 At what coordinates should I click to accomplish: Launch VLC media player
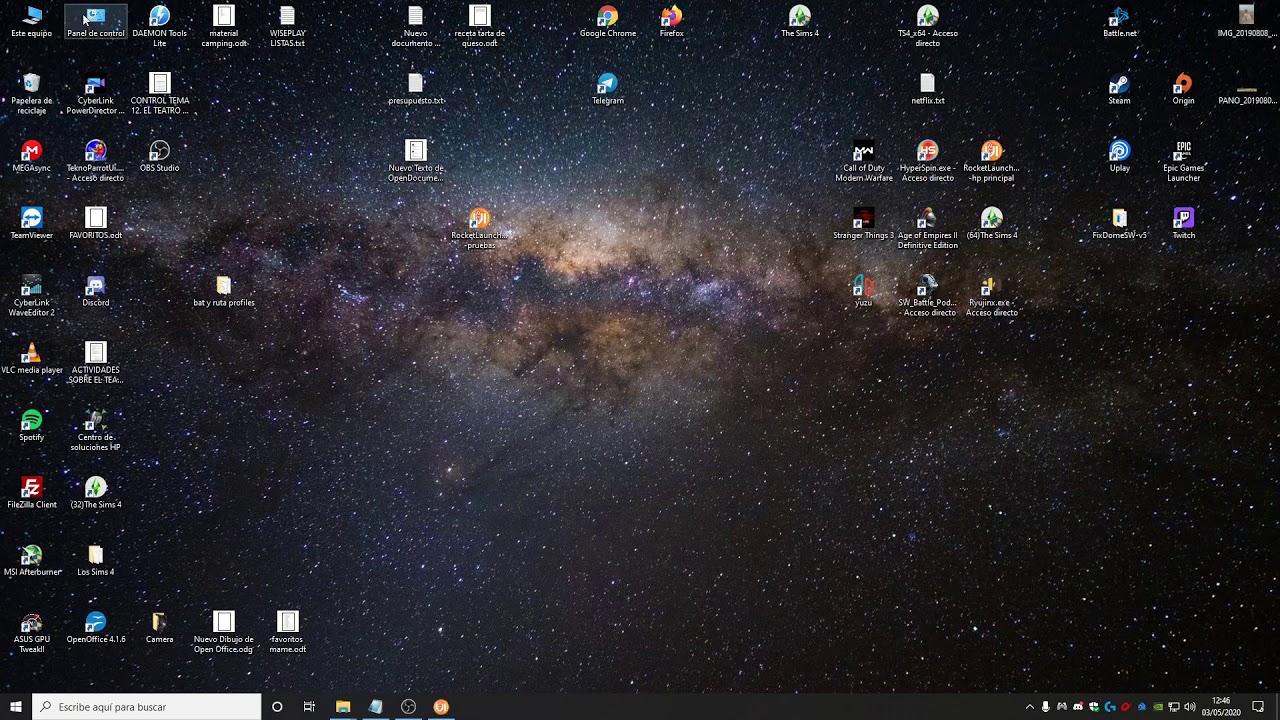32,358
